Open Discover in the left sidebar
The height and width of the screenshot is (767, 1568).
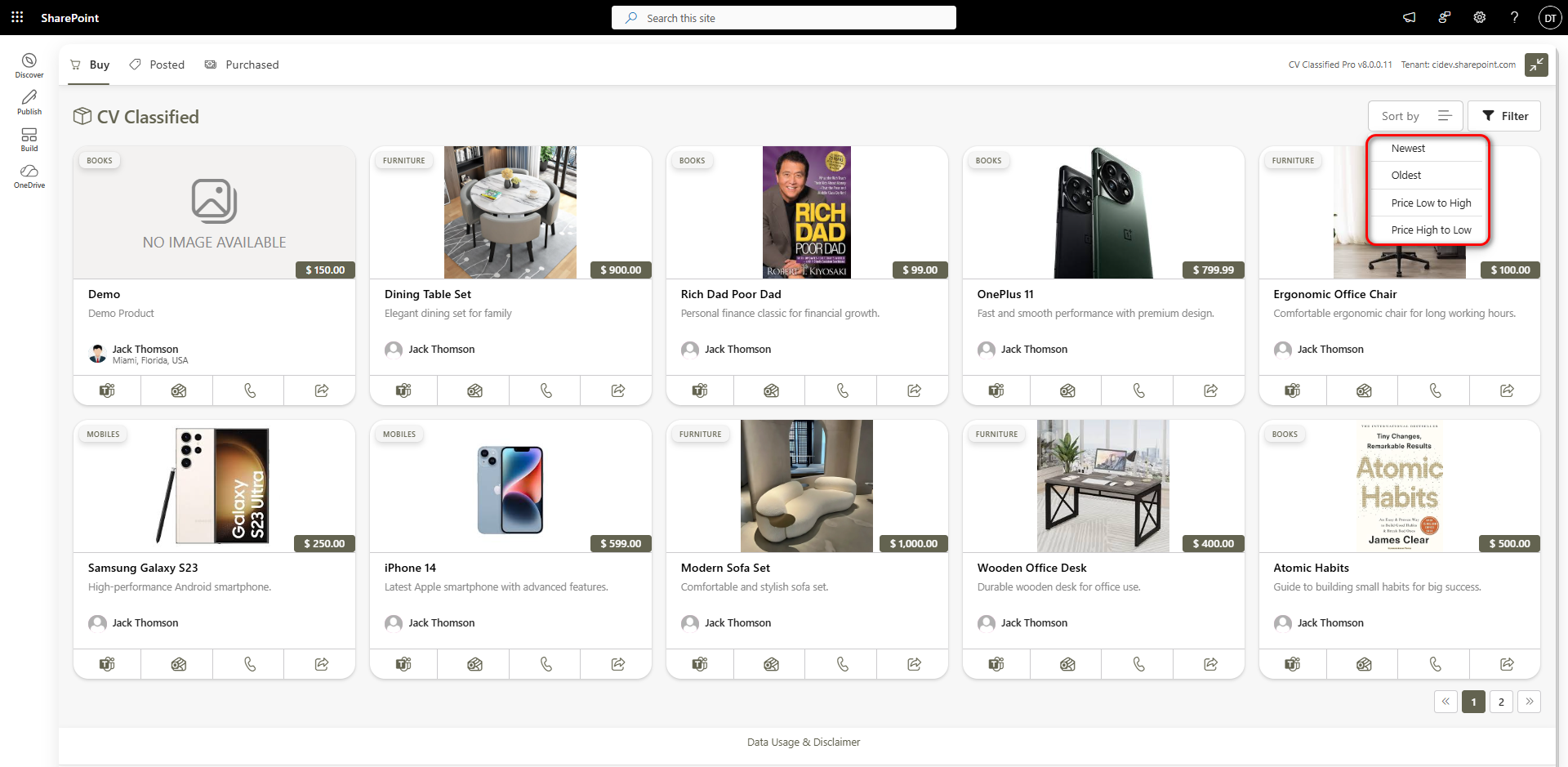pyautogui.click(x=29, y=65)
